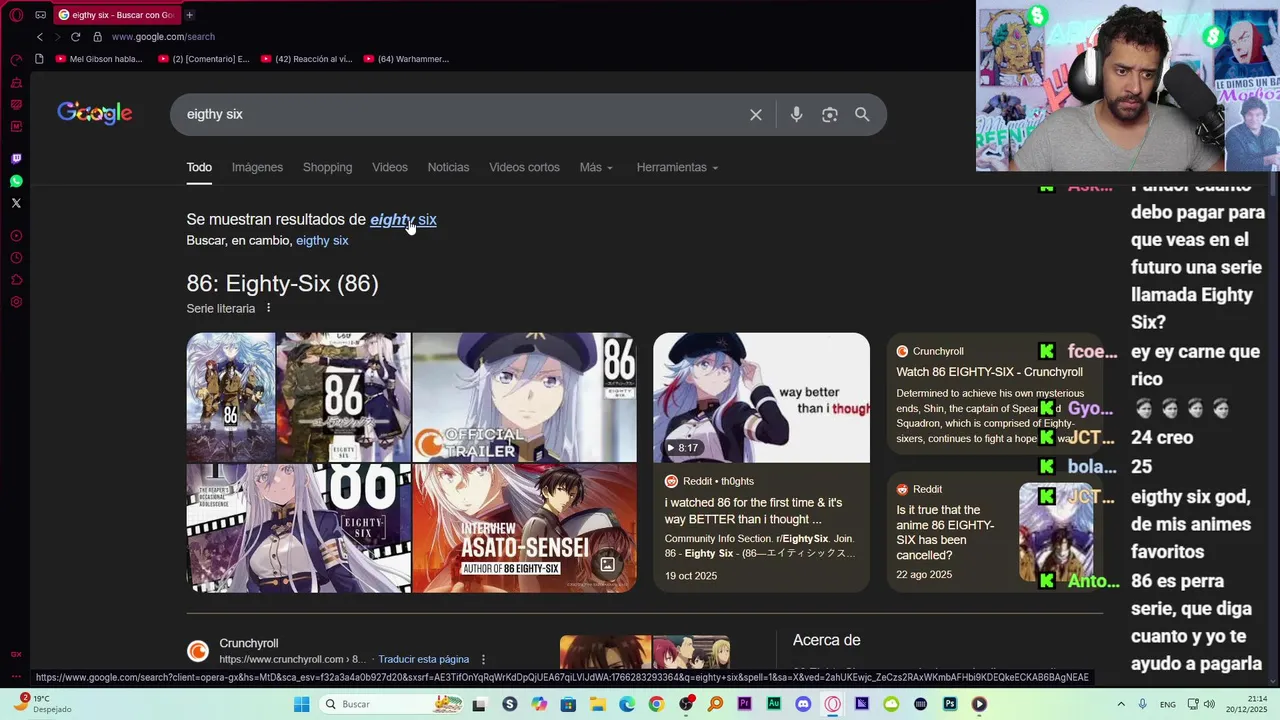This screenshot has height=720, width=1280.
Task: Open the 'Mel Gibson habla...' bookmark
Action: point(99,59)
